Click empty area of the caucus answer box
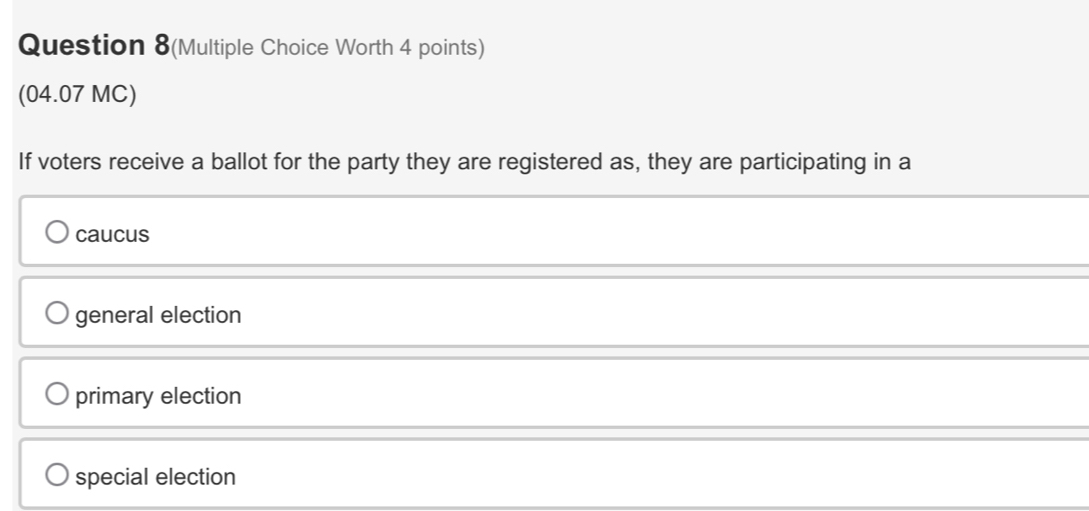Viewport: 1089px width, 511px height. (600, 235)
